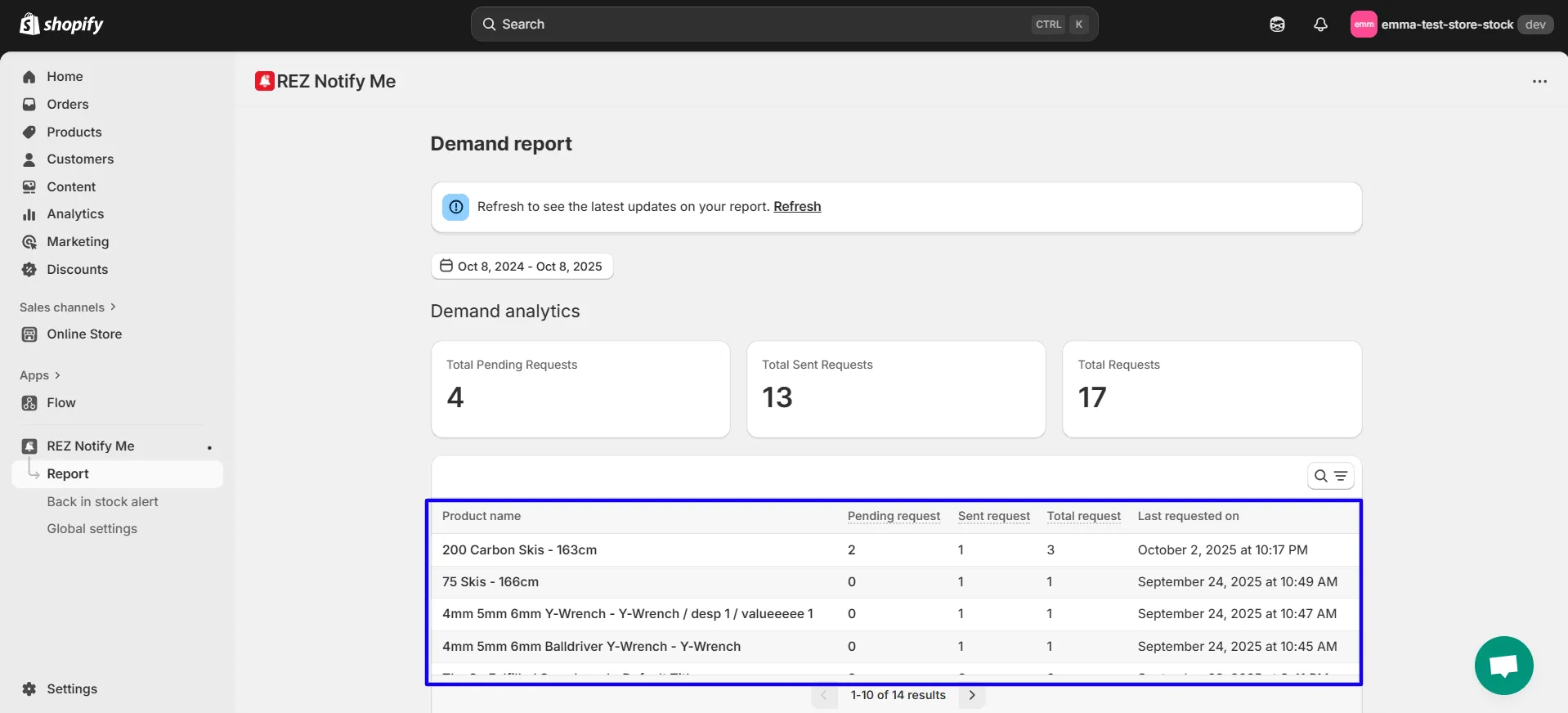The height and width of the screenshot is (713, 1568).
Task: Sort by Pending request column
Action: tap(894, 516)
